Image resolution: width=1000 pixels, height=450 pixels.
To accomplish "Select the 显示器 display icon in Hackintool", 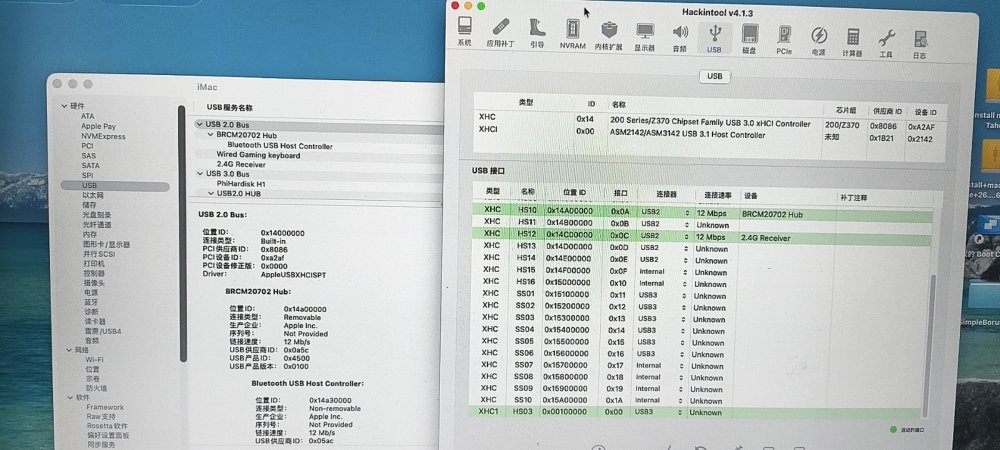I will [x=645, y=36].
